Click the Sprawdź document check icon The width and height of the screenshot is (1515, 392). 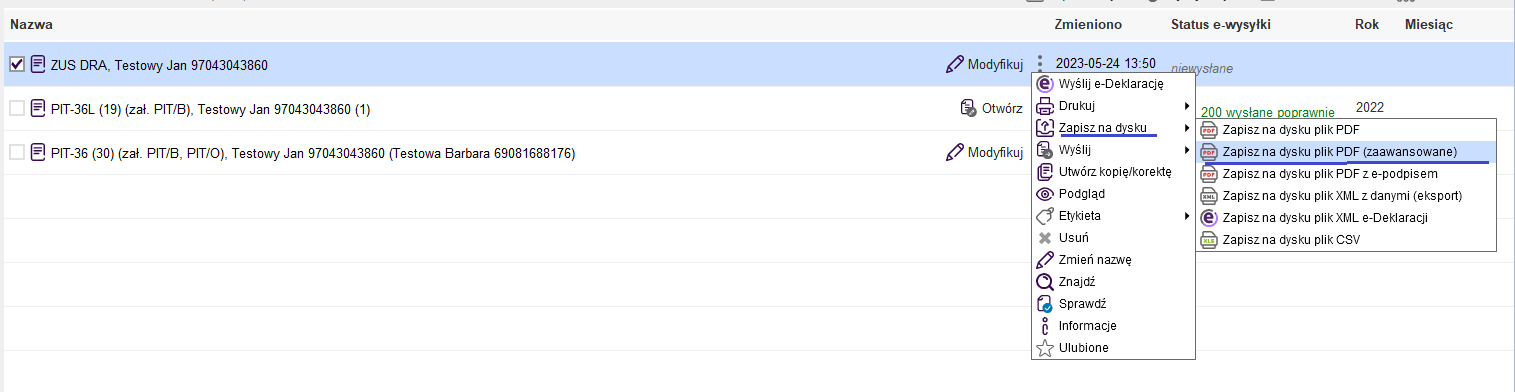(x=1044, y=304)
